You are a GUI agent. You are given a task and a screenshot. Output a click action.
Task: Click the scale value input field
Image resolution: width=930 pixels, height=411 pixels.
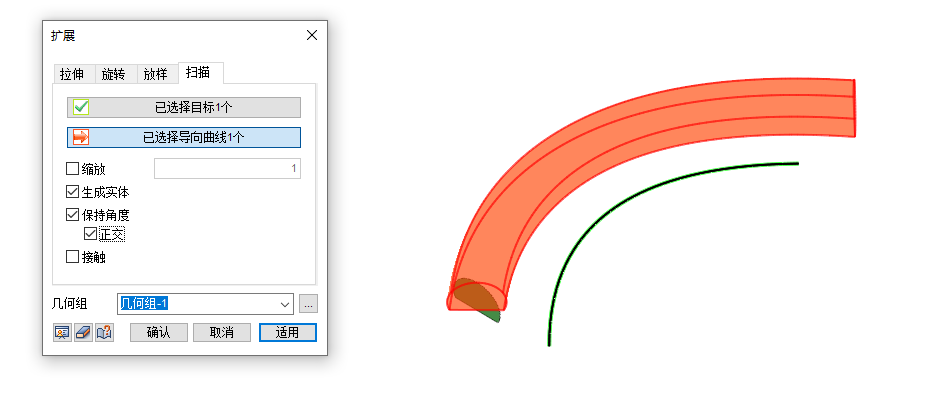click(x=227, y=168)
